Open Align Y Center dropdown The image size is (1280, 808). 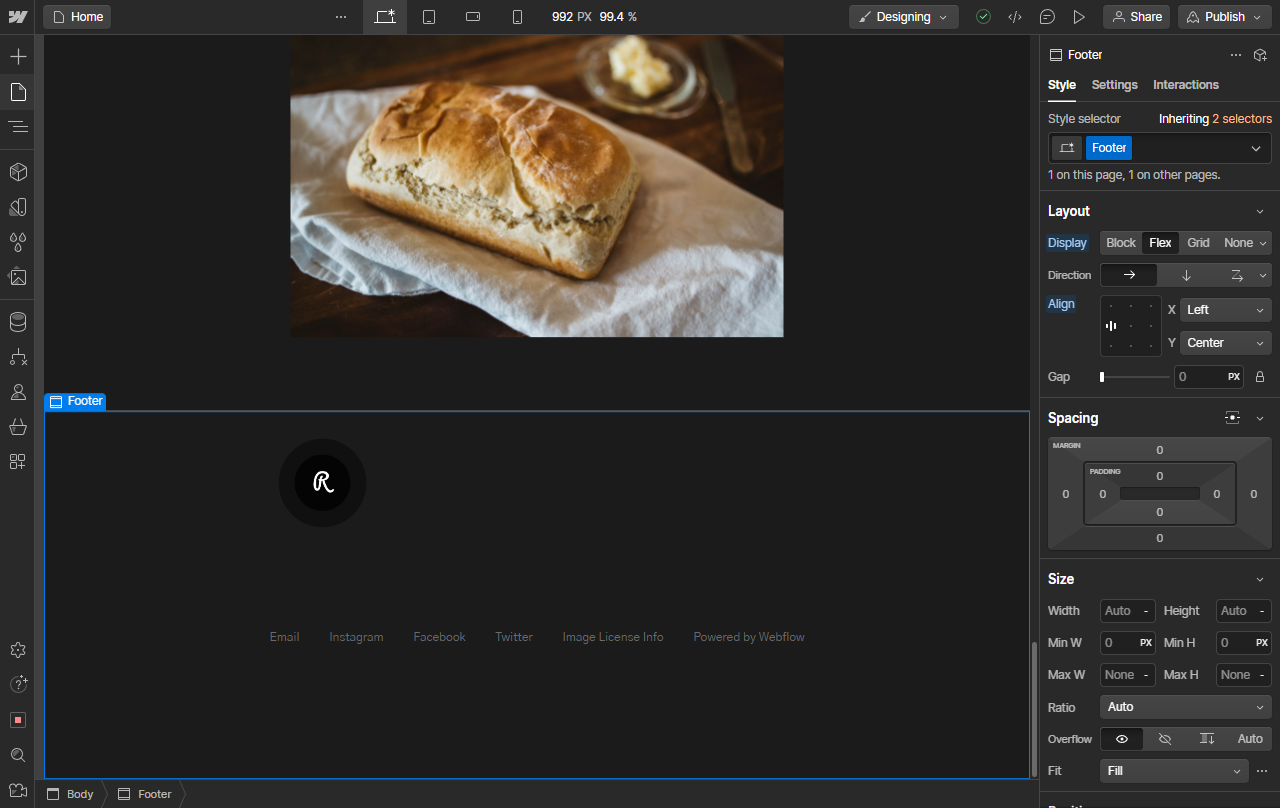(1225, 343)
